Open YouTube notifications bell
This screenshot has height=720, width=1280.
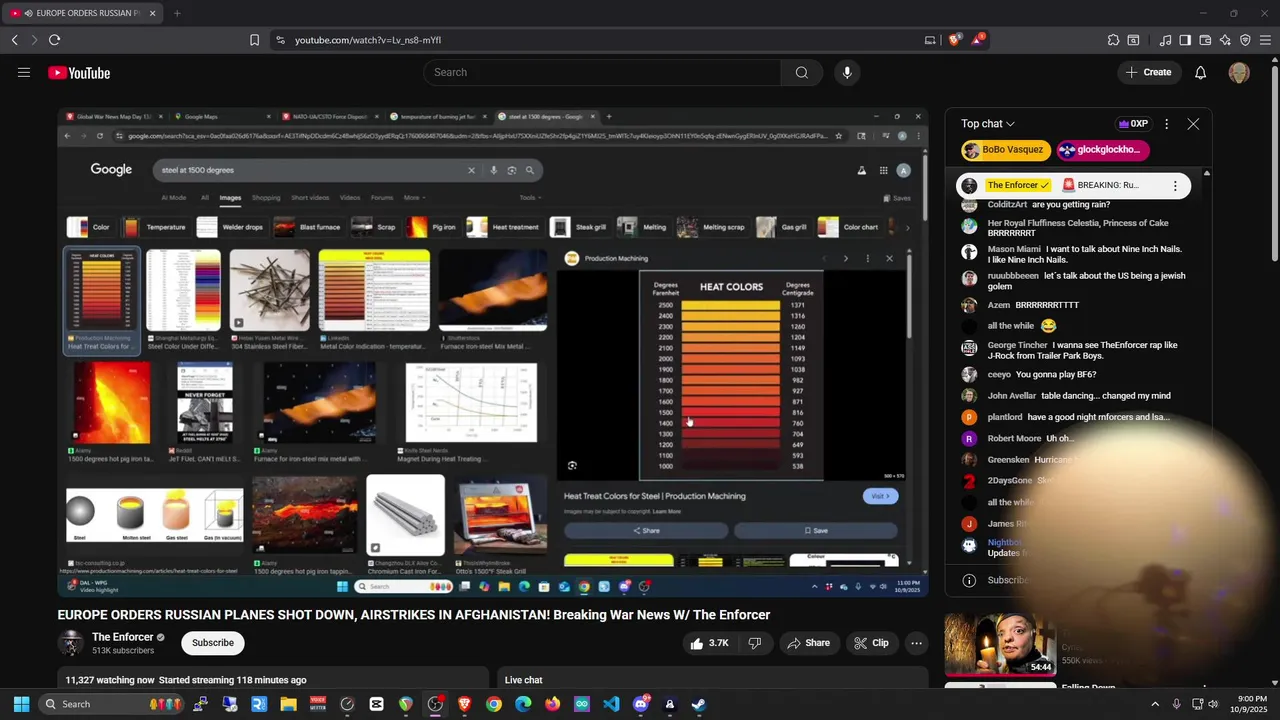[x=1200, y=72]
